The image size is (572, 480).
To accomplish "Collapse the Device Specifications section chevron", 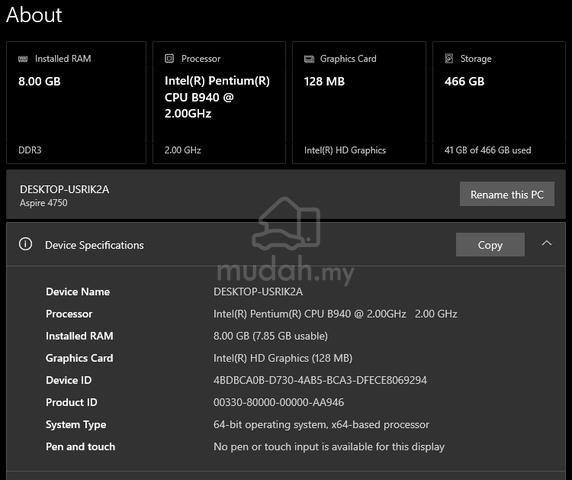I will coord(546,243).
